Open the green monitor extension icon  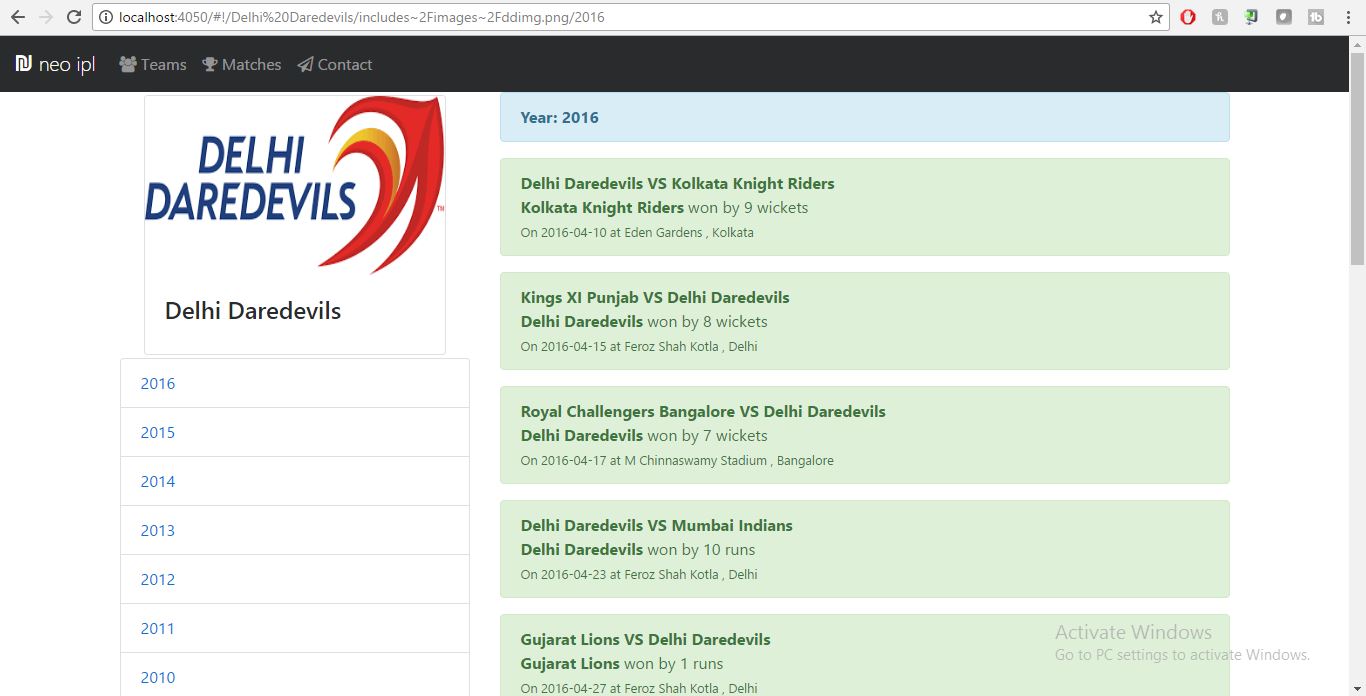tap(1252, 17)
